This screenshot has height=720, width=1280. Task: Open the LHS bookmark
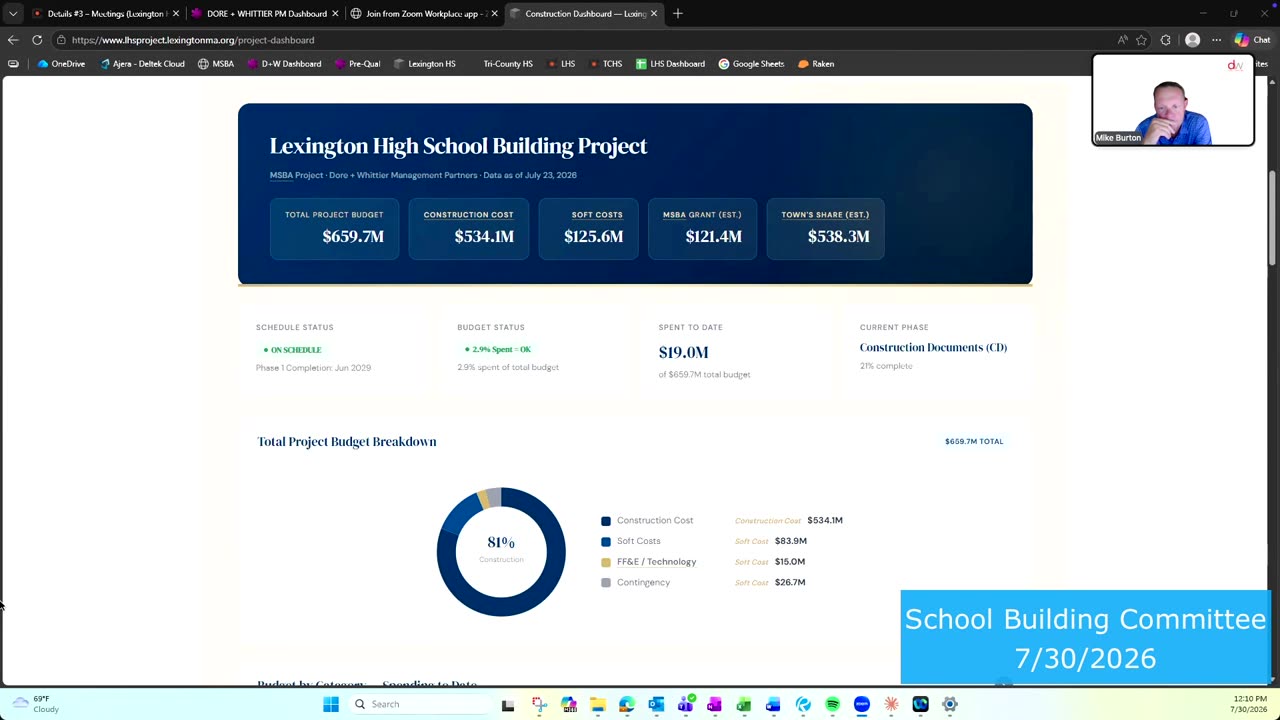561,64
